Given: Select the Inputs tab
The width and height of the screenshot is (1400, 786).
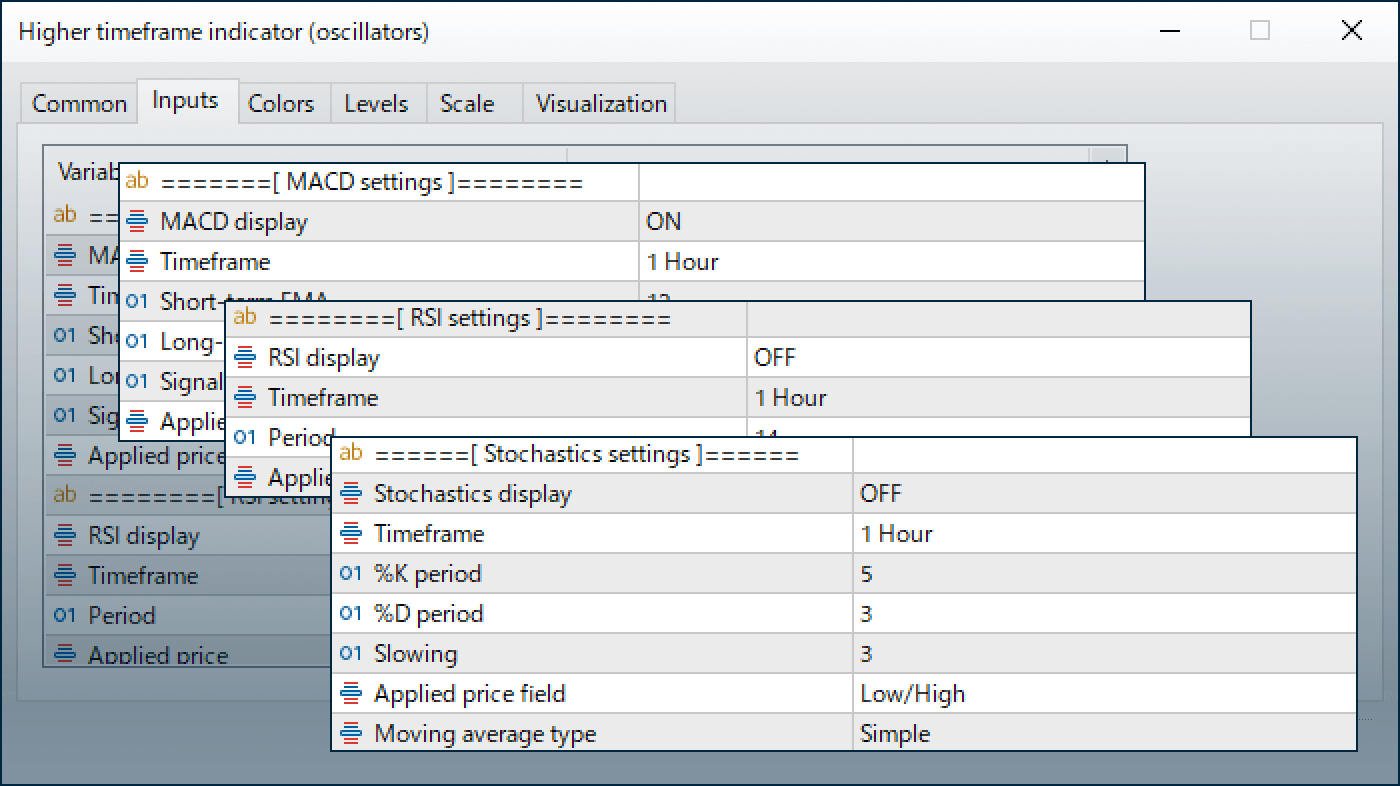Looking at the screenshot, I should tap(185, 100).
